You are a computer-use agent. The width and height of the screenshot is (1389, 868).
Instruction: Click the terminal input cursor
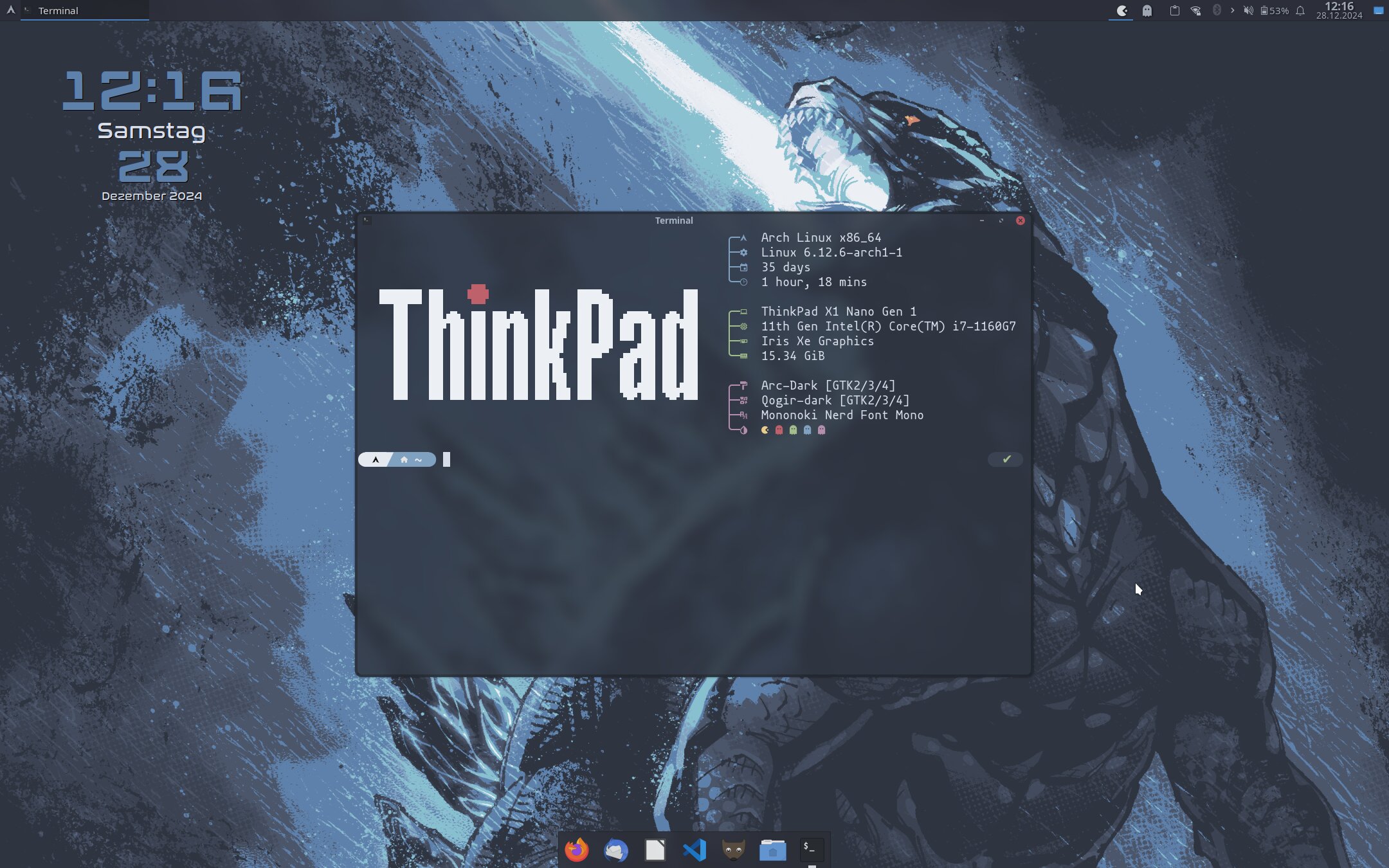(446, 459)
